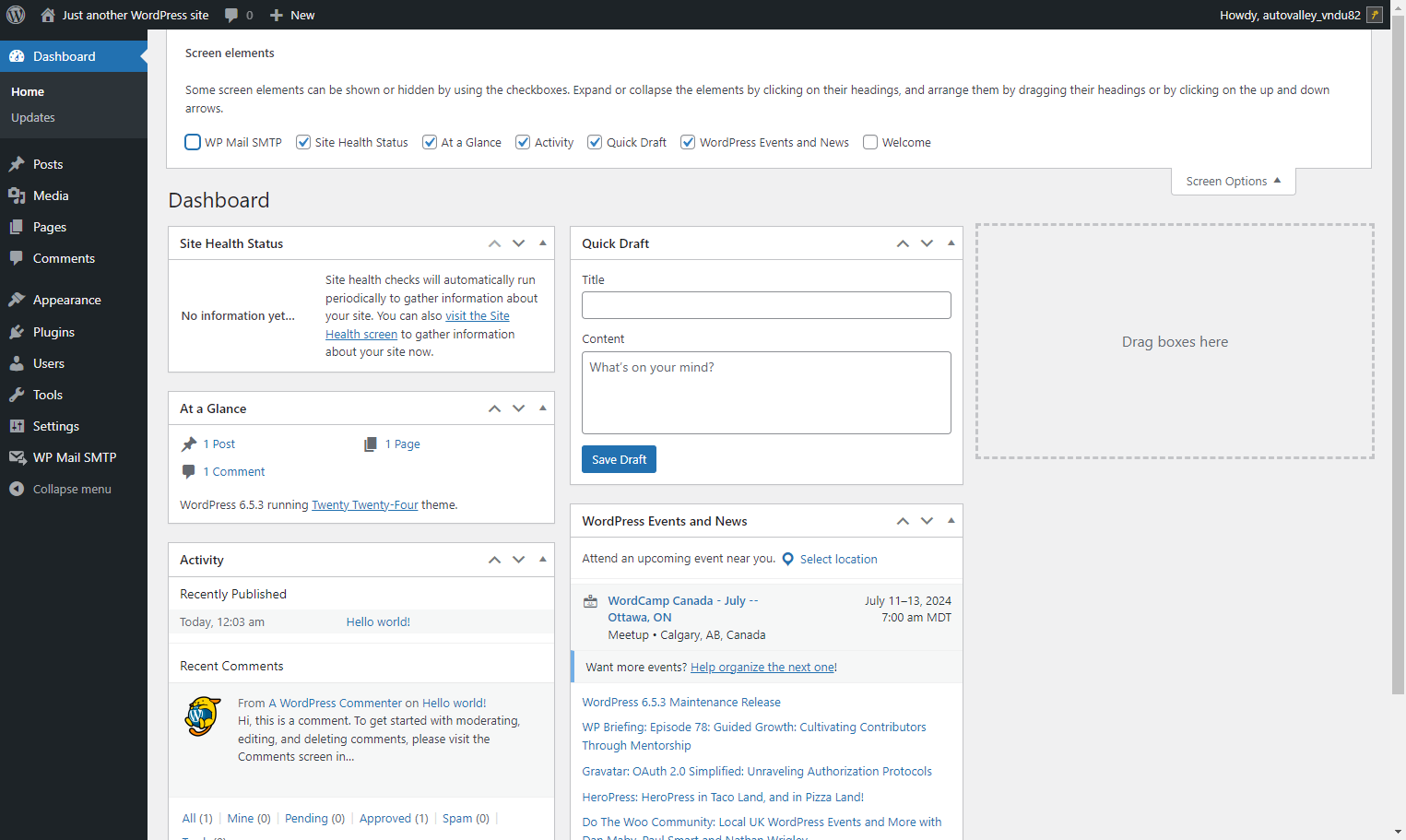Click the plus icon next to New
Image resolution: width=1406 pixels, height=840 pixels.
(x=276, y=15)
